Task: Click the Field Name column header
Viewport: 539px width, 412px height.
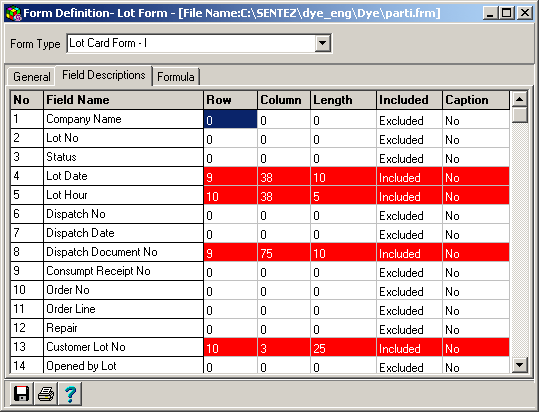Action: [123, 100]
